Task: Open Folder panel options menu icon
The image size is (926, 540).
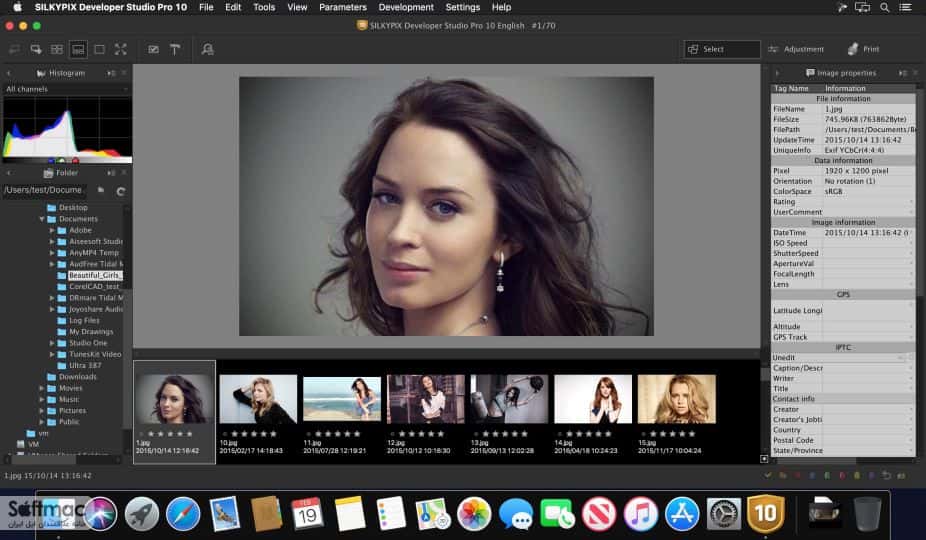Action: tap(111, 173)
